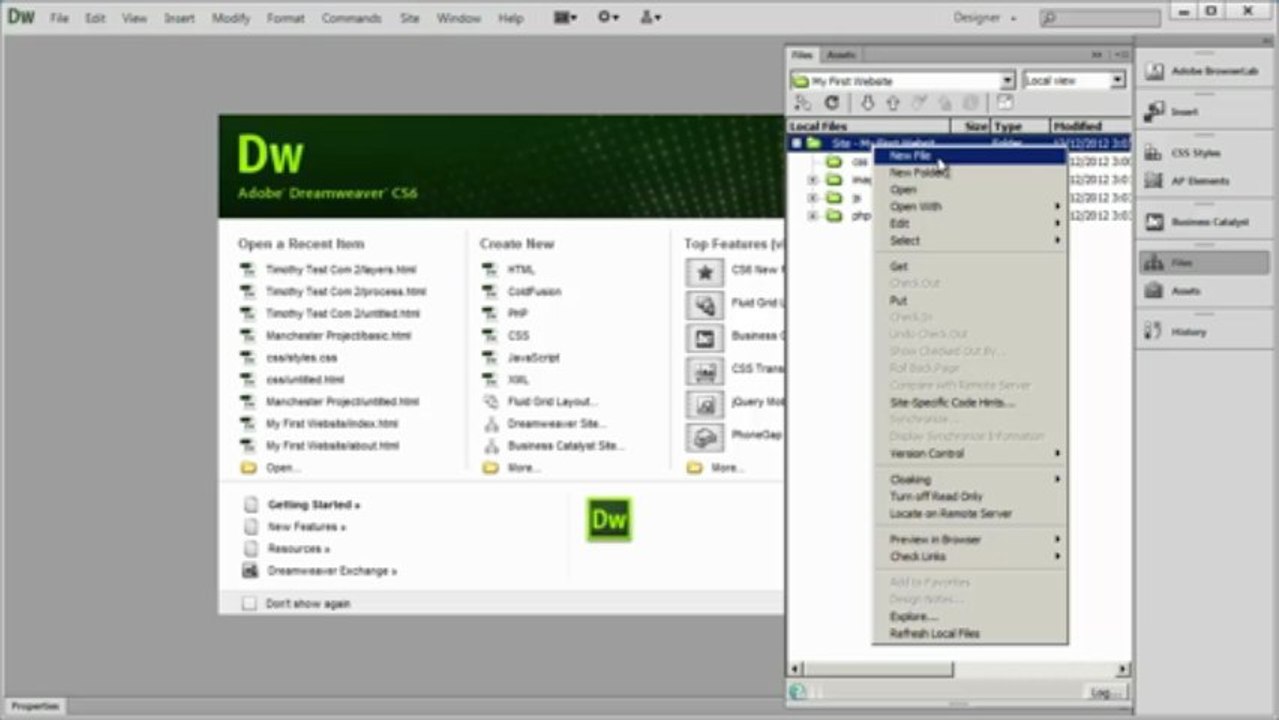Viewport: 1279px width, 720px height.
Task: Choose New Folder from the context menu
Action: 968,173
